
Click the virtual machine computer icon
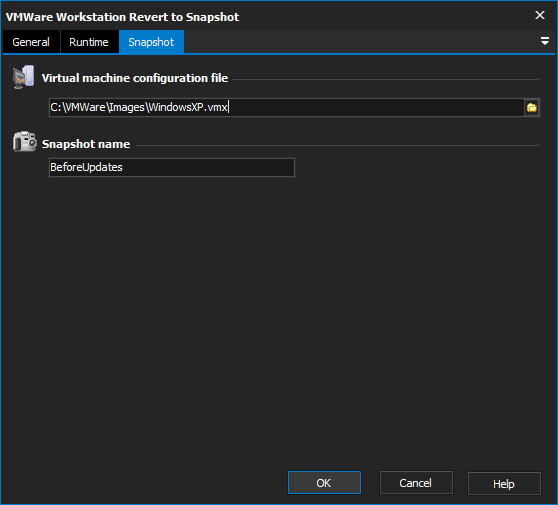[23, 77]
